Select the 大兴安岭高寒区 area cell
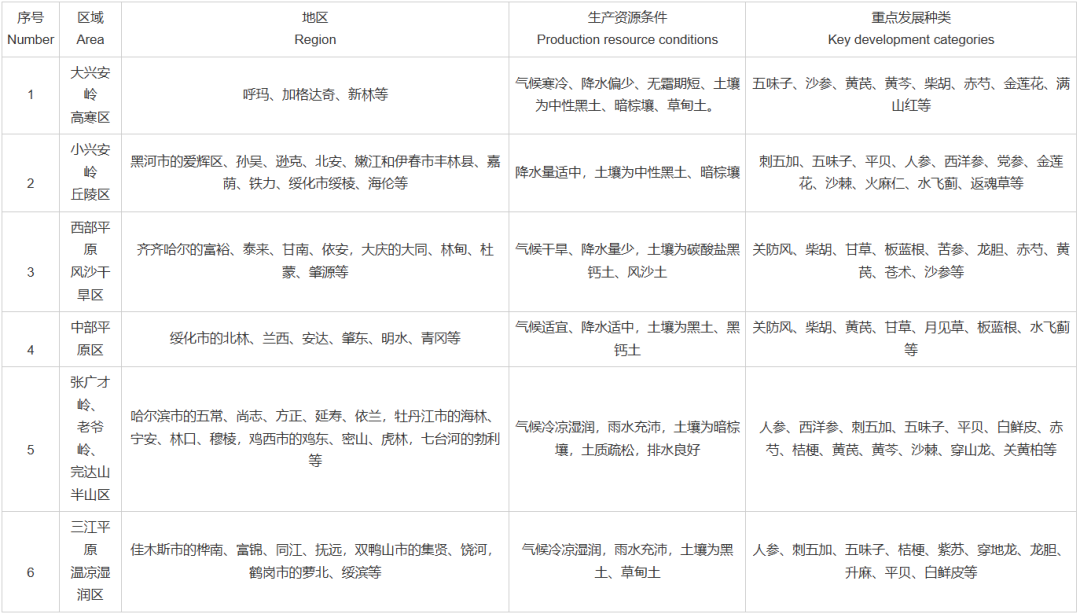Image resolution: width=1080 pixels, height=614 pixels. (90, 95)
